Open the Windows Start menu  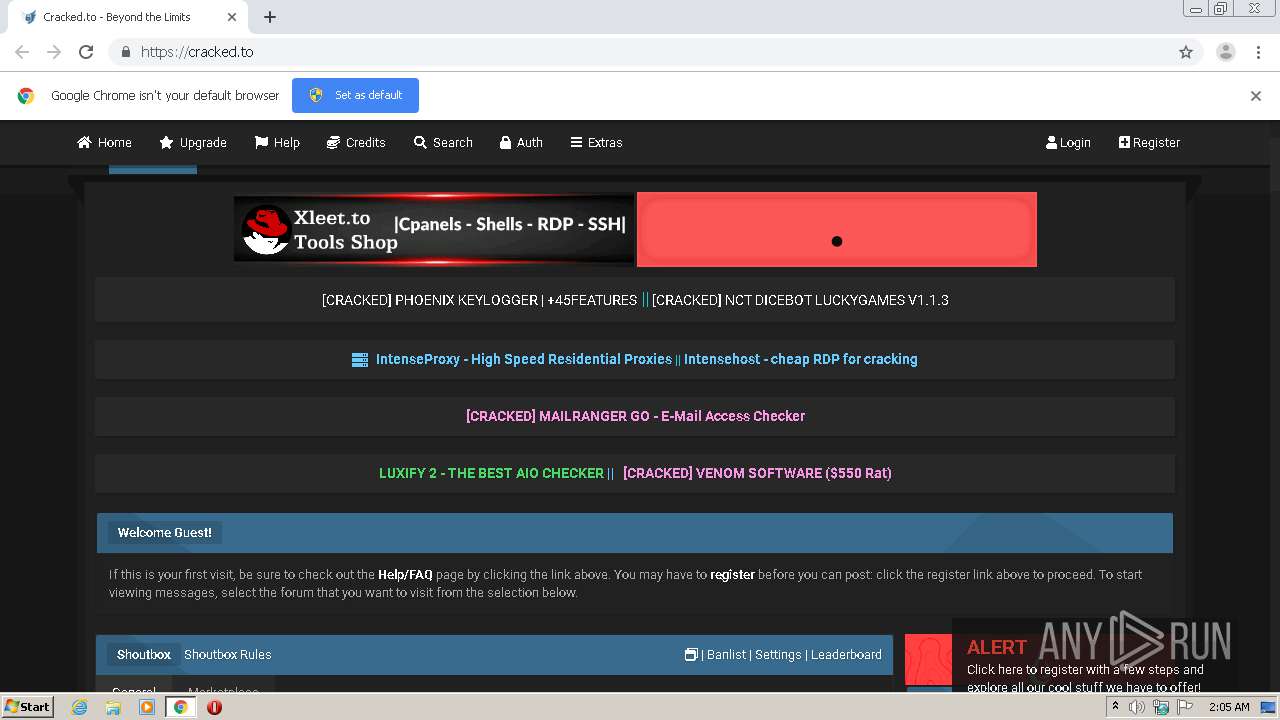28,707
